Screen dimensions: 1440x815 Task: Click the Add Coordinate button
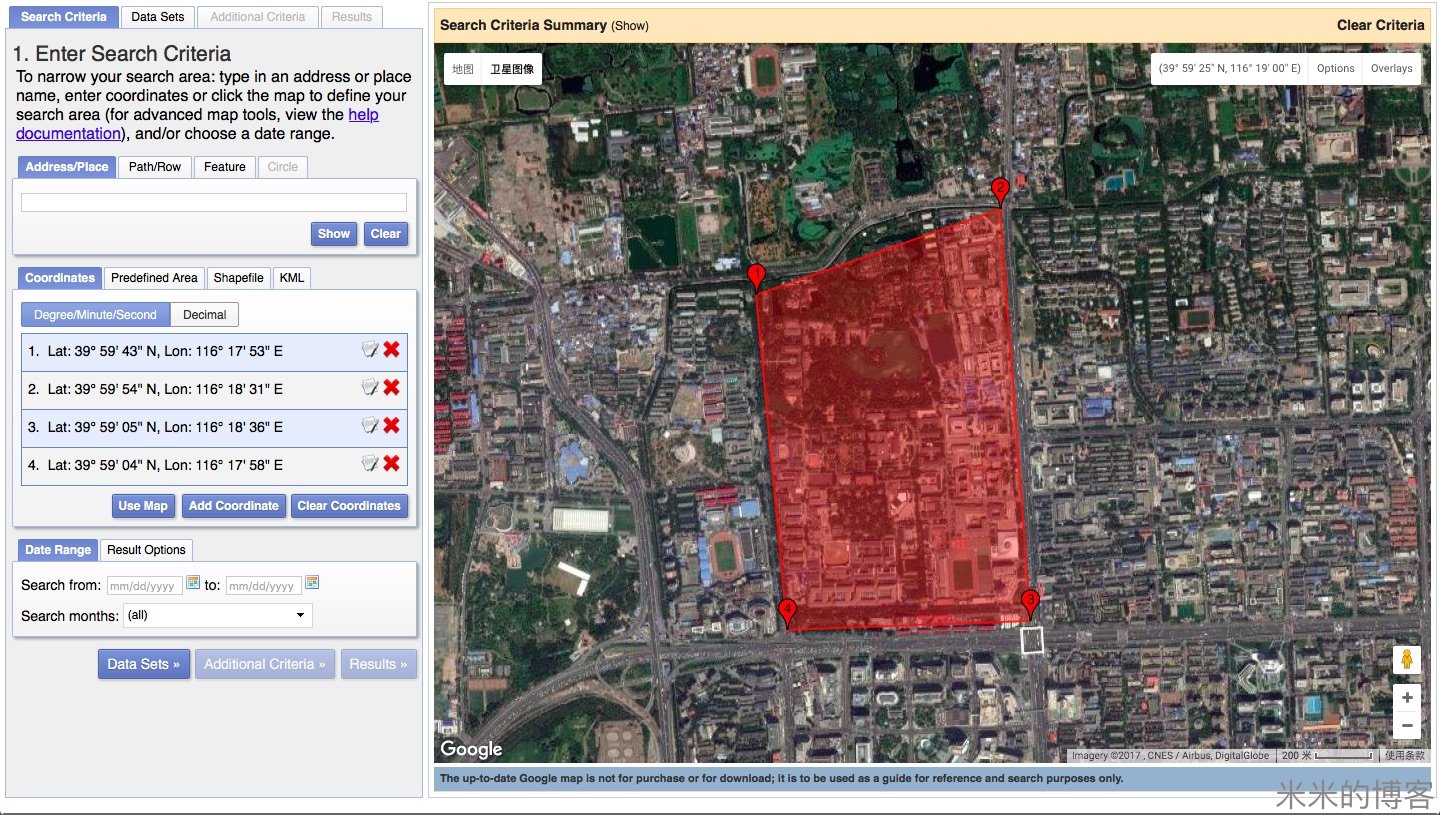pyautogui.click(x=233, y=506)
